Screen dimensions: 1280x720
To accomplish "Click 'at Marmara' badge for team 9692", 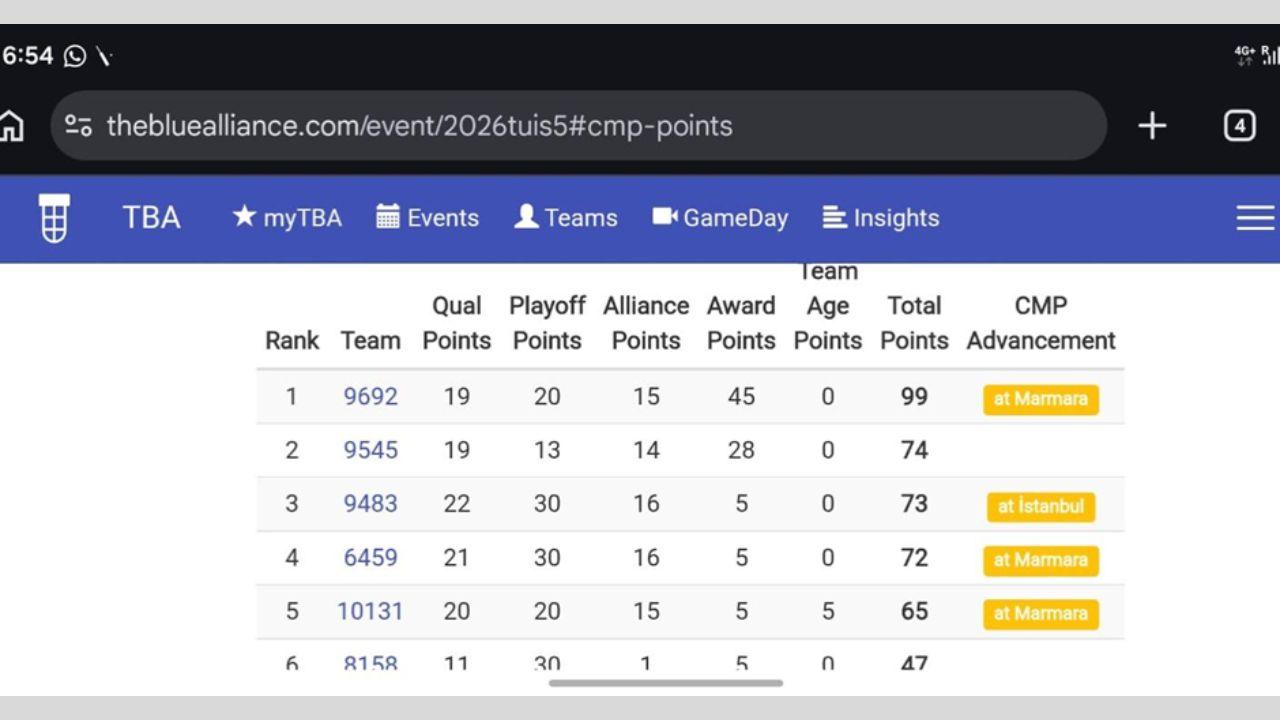I will 1040,399.
